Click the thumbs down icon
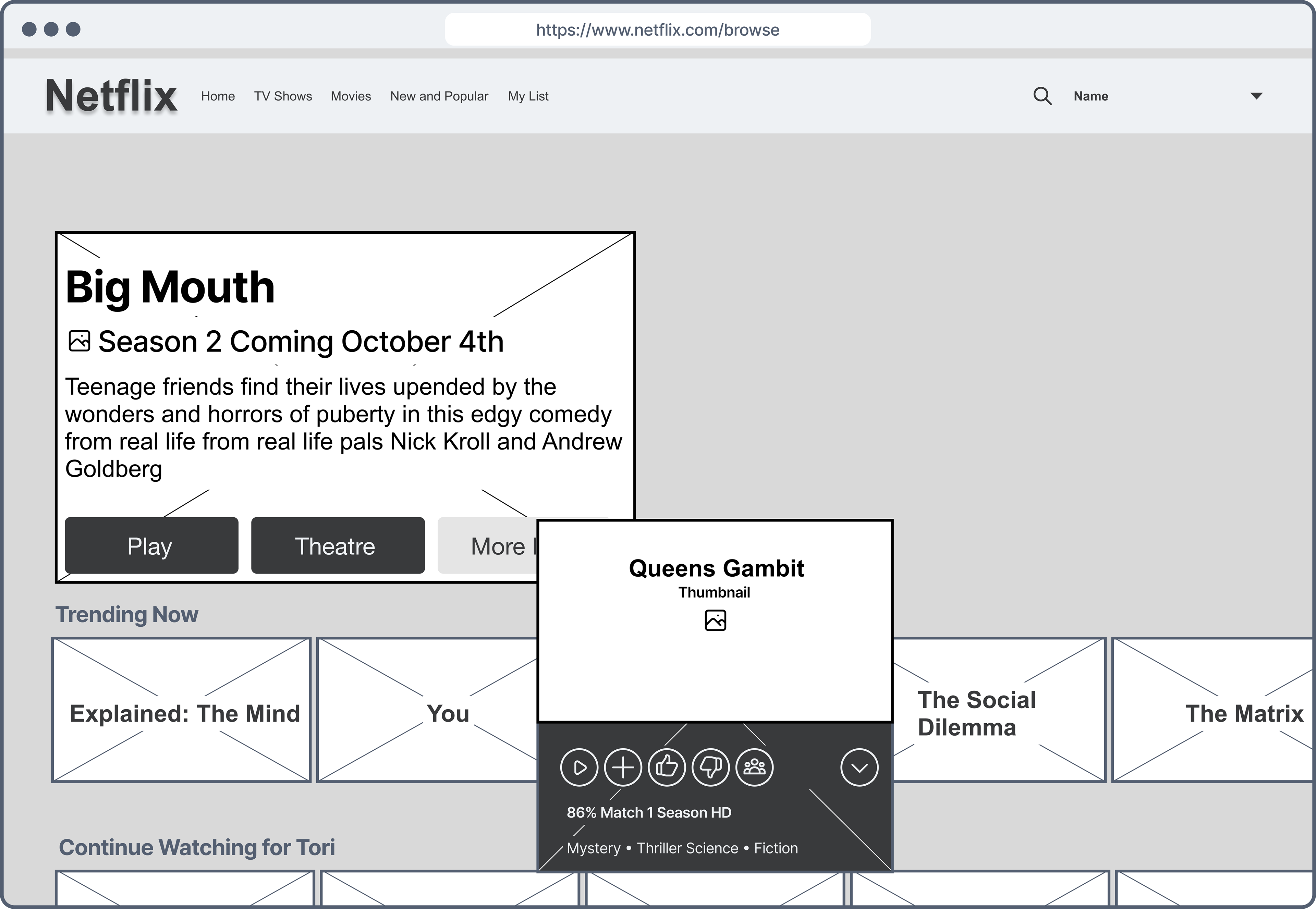The width and height of the screenshot is (1316, 909). pyautogui.click(x=710, y=768)
